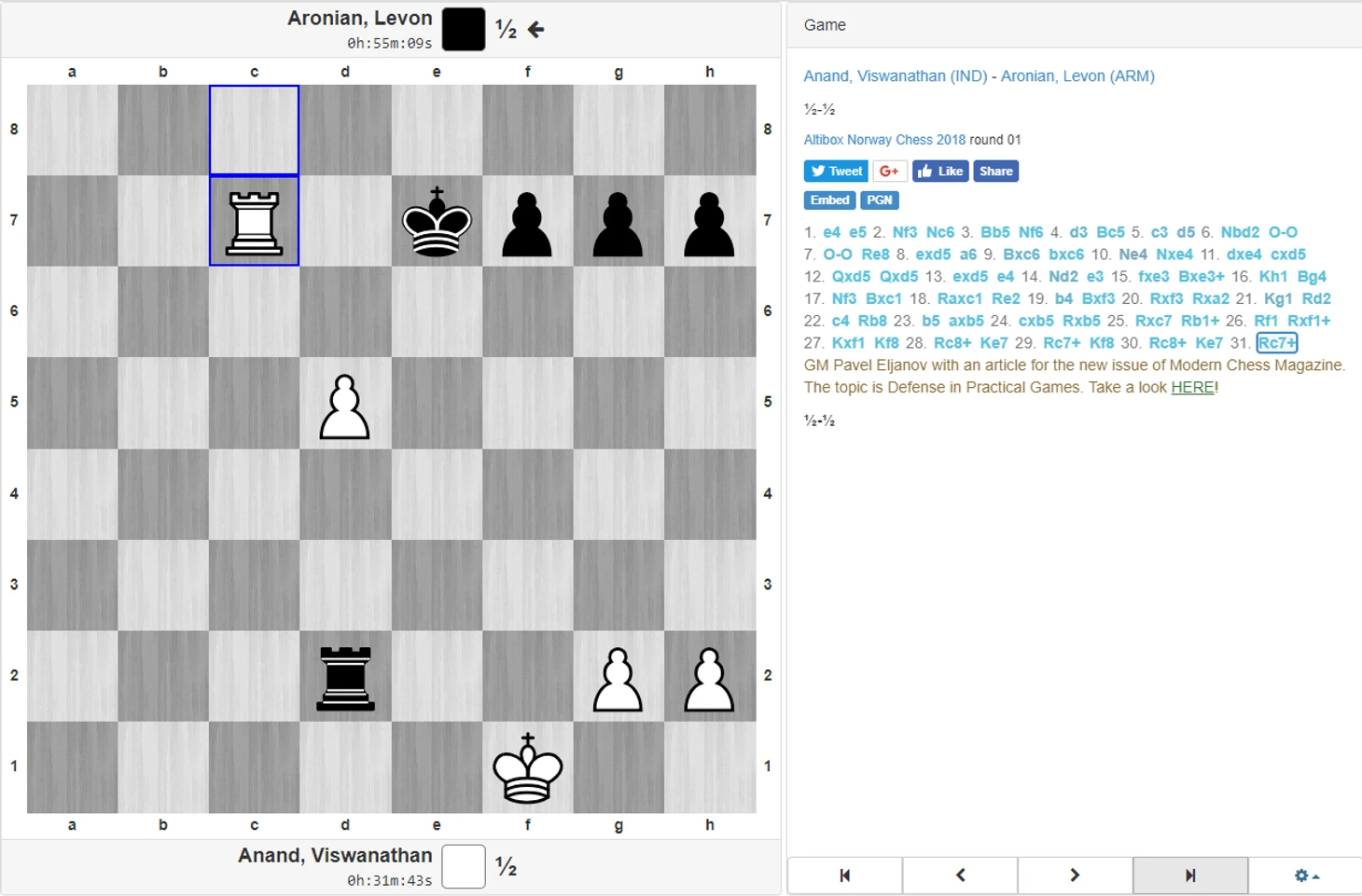Jump to the first move
Viewport: 1362px width, 896px height.
pos(845,875)
